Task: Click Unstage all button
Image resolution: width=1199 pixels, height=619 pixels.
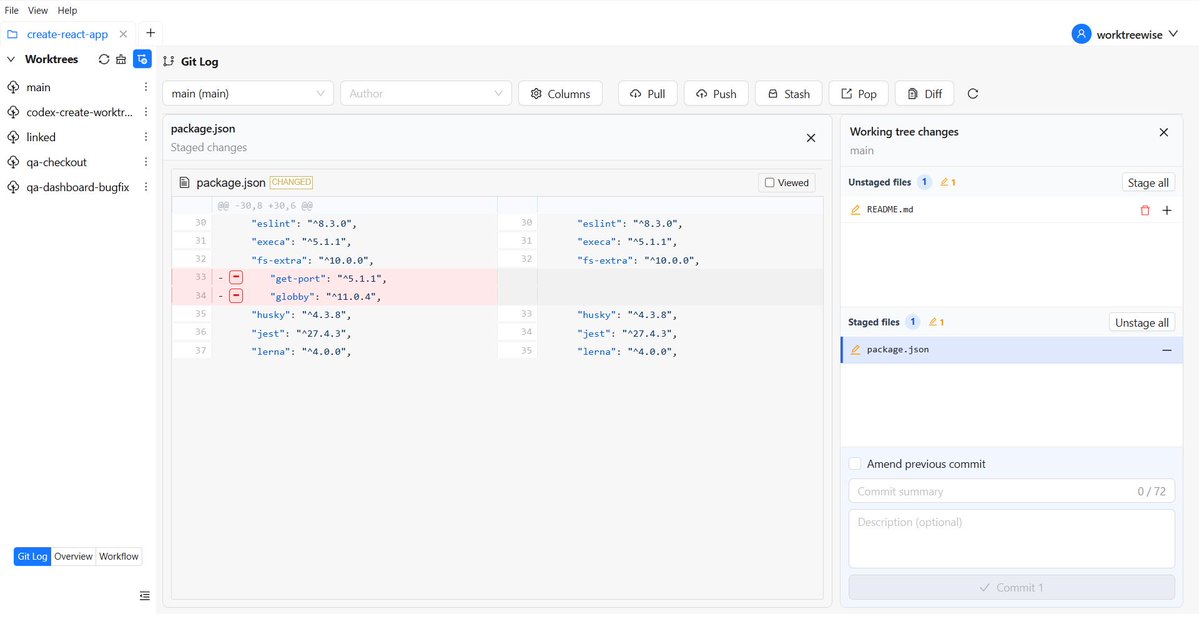Action: (1142, 322)
